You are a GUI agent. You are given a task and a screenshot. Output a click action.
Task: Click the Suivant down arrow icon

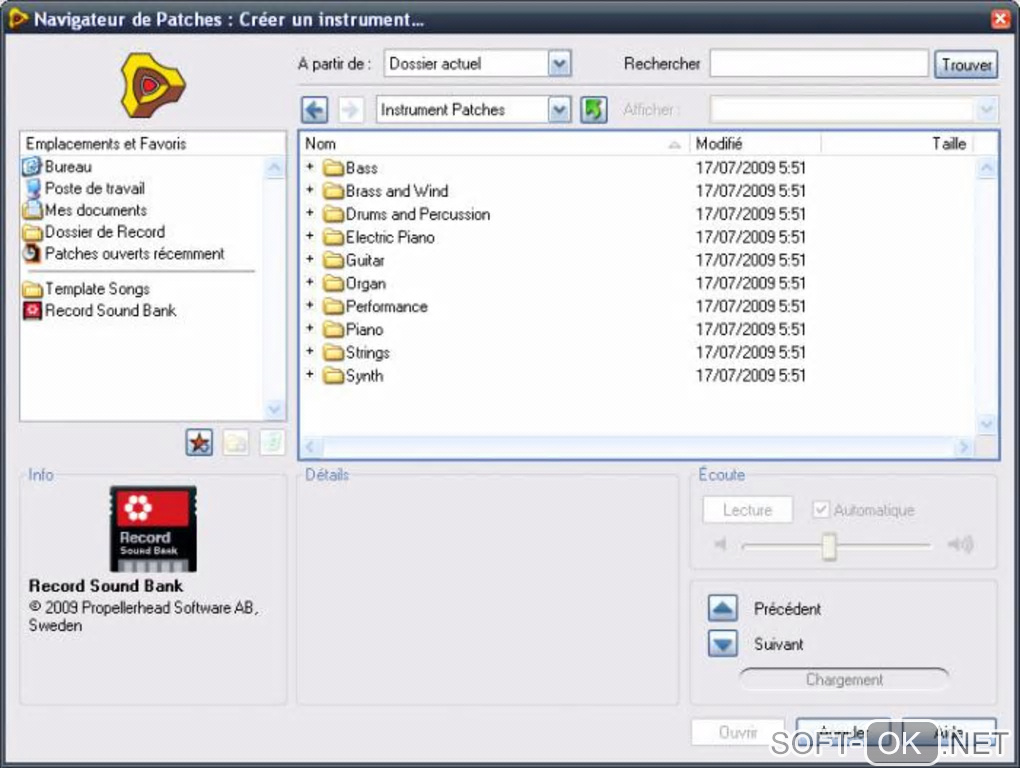[723, 644]
